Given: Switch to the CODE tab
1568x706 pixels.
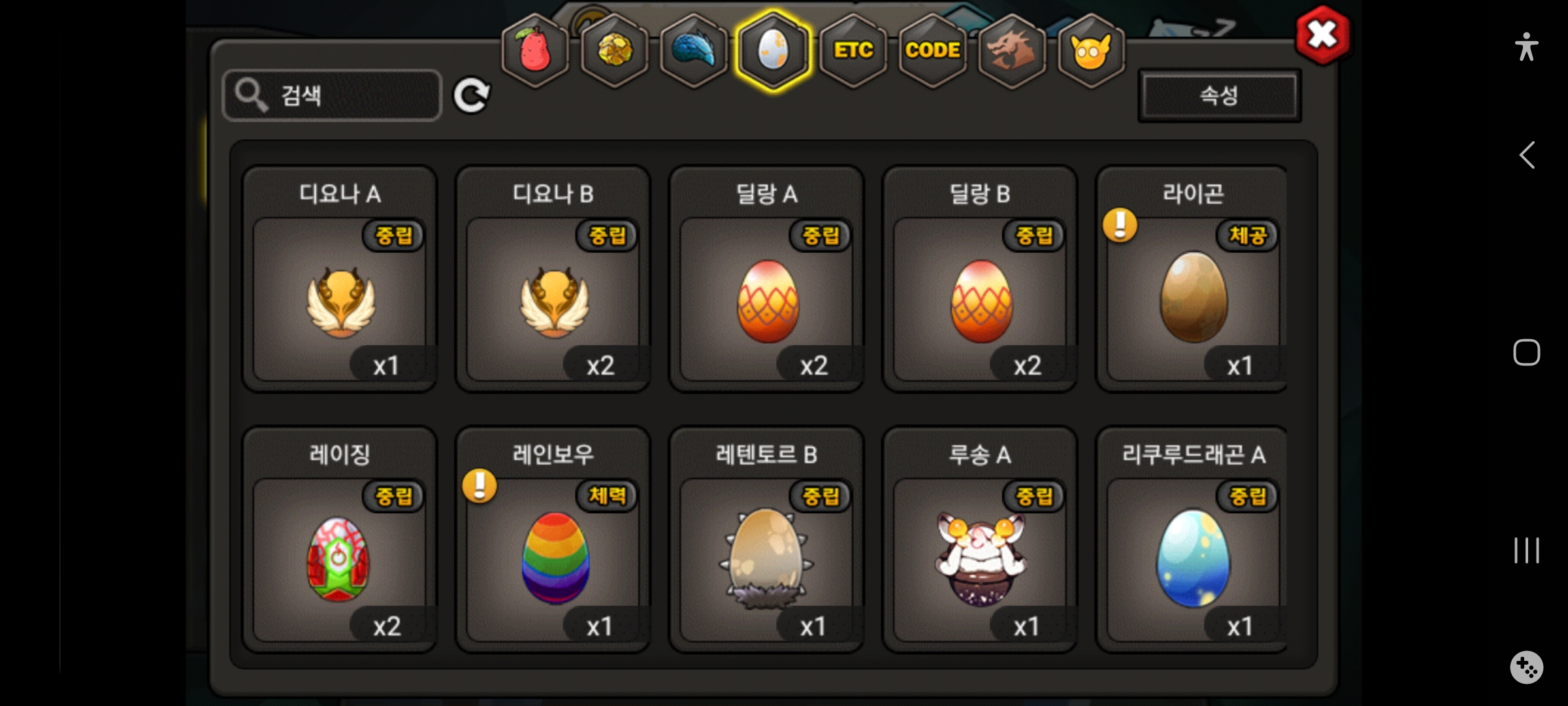Looking at the screenshot, I should pos(932,50).
